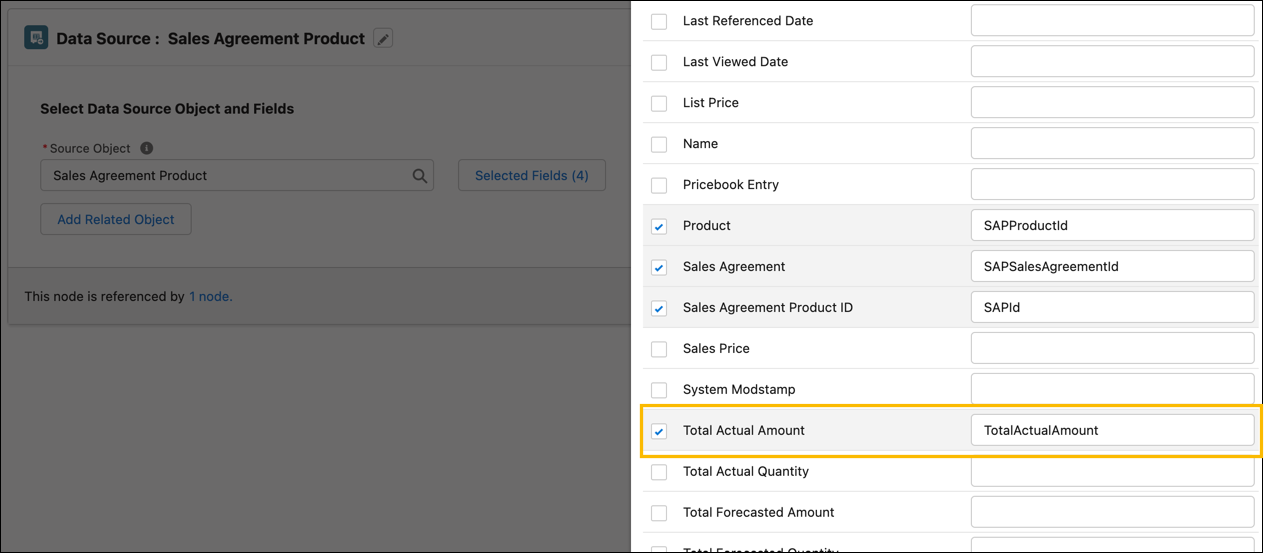Tick the System Modstamp checkbox
Screen dimensions: 1264x553
[x=659, y=390]
